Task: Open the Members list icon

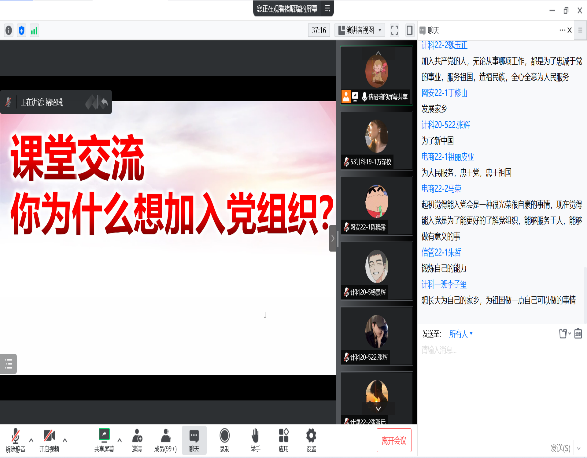Action: pyautogui.click(x=165, y=440)
